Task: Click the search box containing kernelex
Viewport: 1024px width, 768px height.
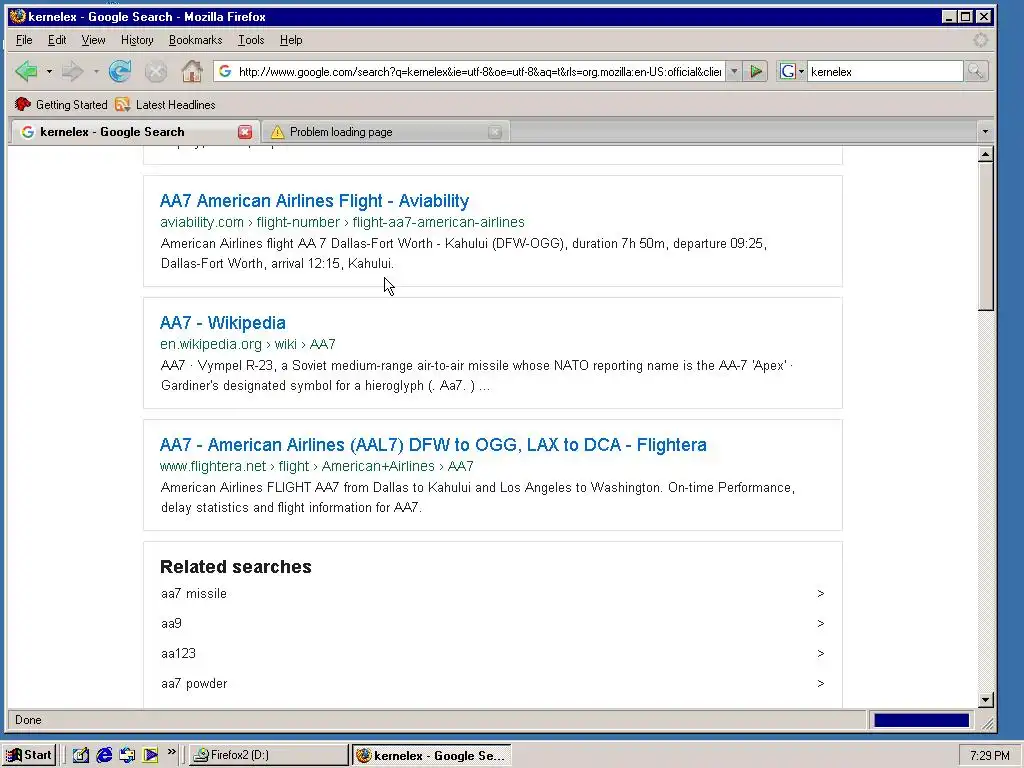Action: 885,71
